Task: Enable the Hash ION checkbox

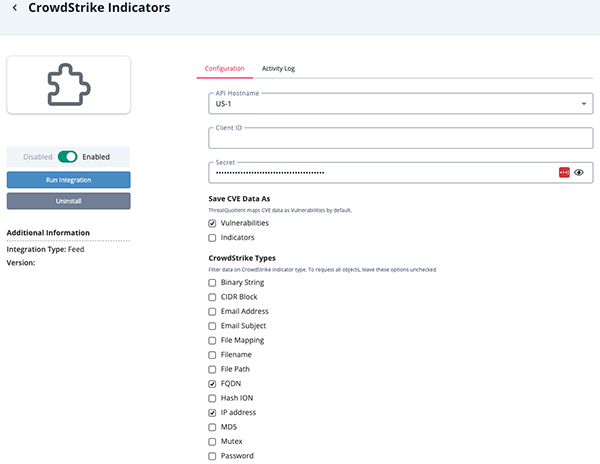Action: pyautogui.click(x=212, y=398)
